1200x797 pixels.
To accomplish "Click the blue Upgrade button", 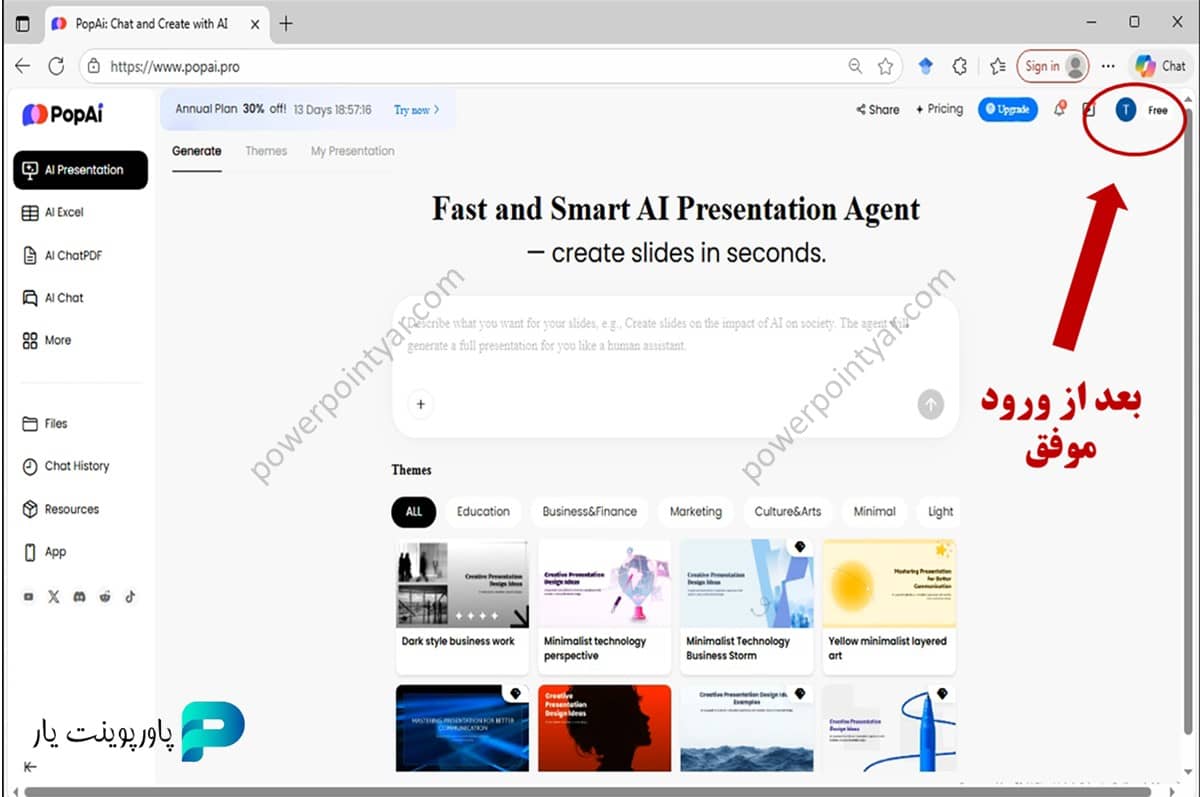I will tap(1007, 110).
